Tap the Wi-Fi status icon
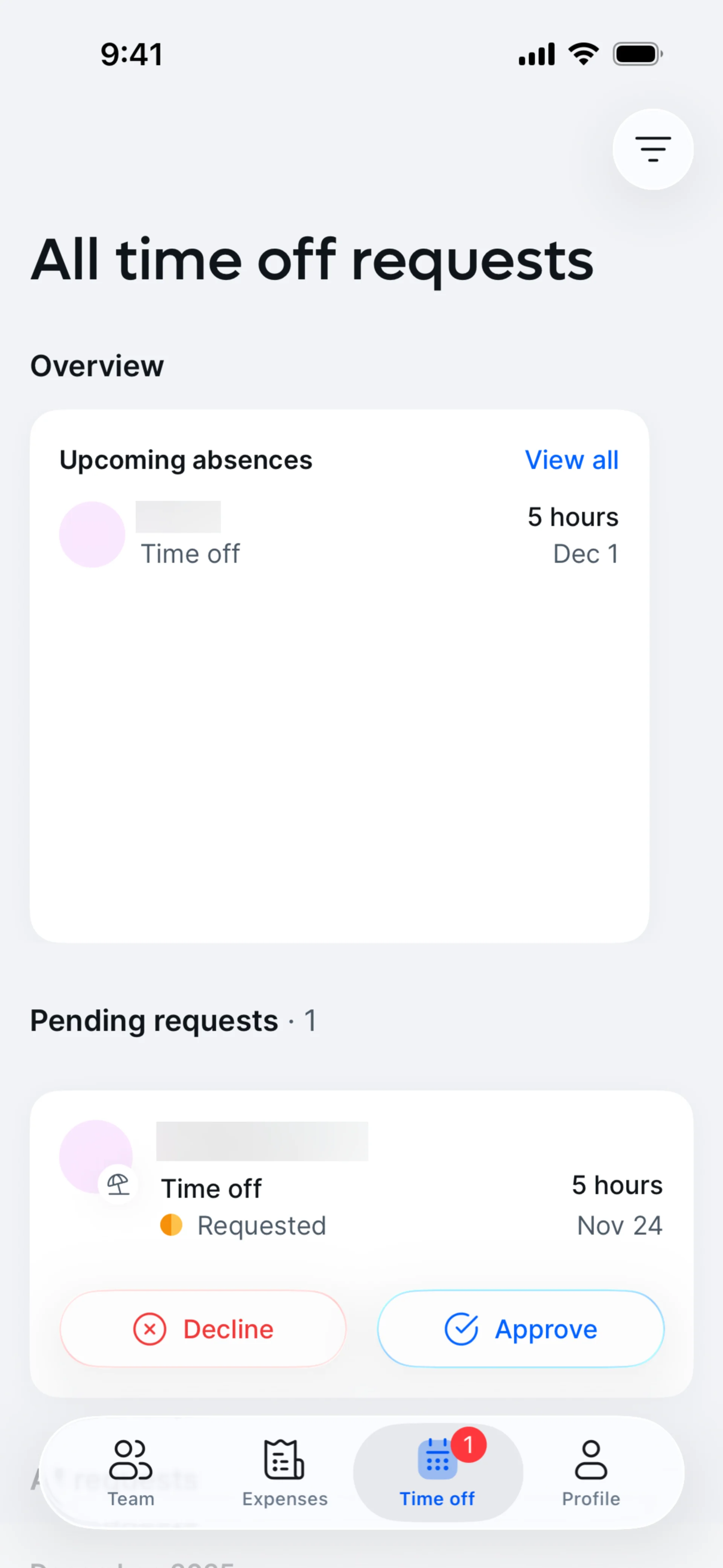The width and height of the screenshot is (723, 1568). pos(584,54)
